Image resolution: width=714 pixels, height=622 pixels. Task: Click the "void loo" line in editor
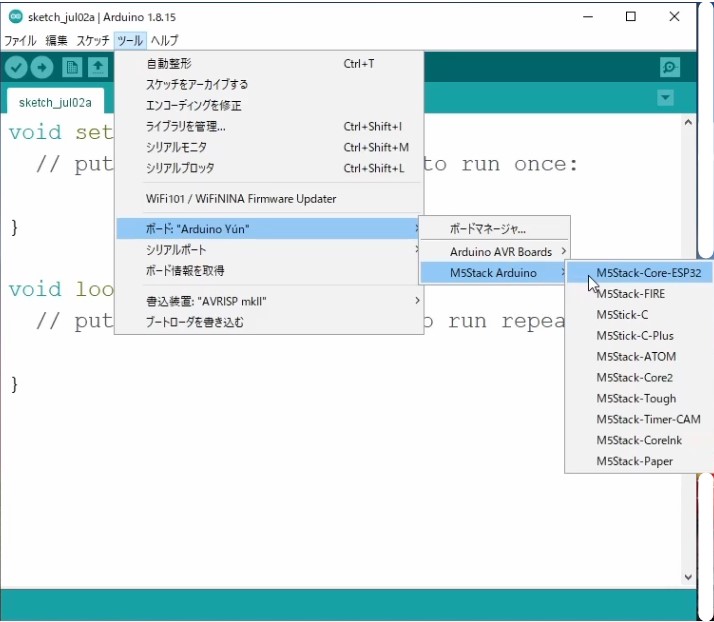61,289
